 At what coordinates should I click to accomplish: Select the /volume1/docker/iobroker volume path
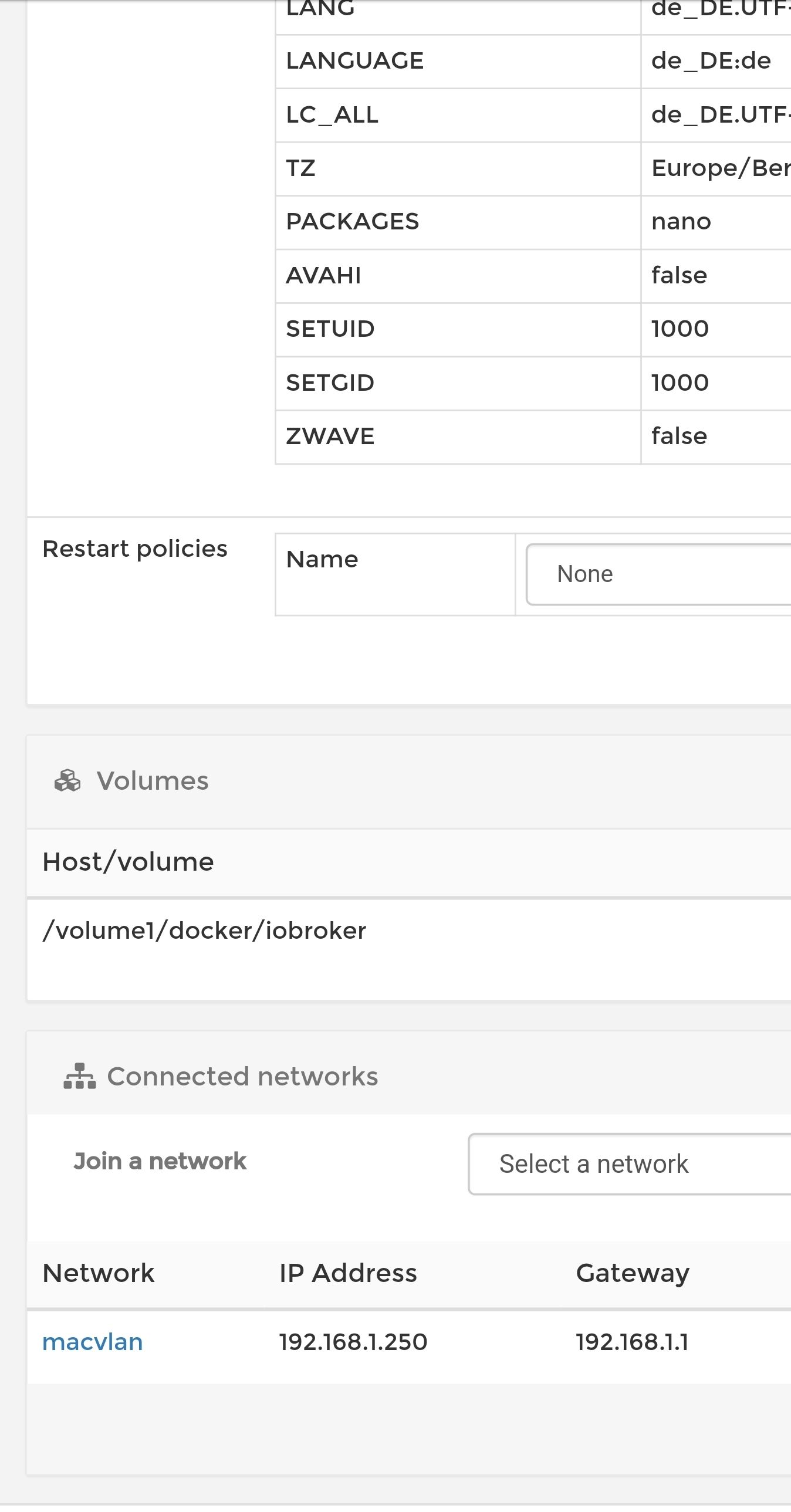click(204, 931)
